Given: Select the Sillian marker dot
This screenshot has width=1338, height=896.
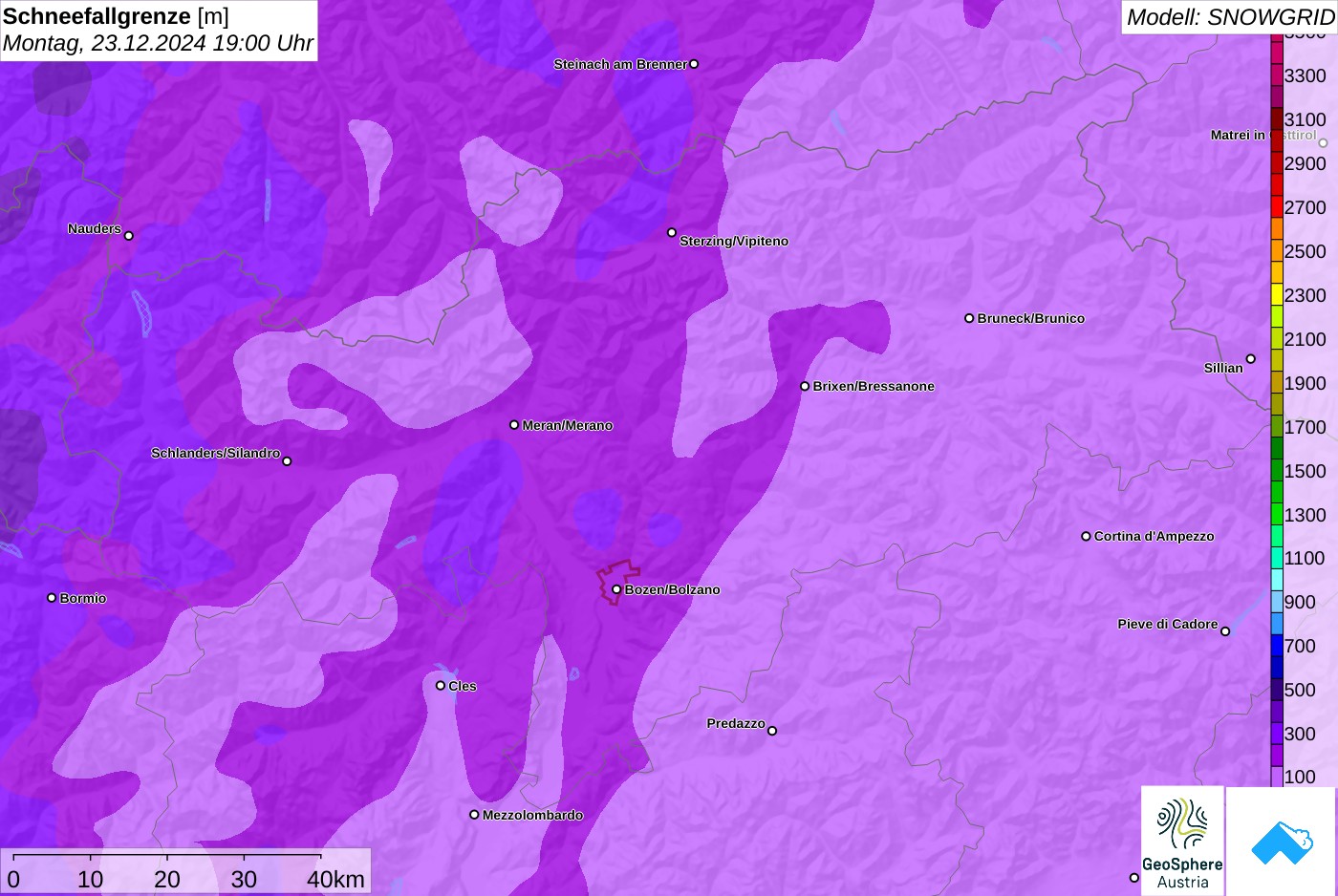Looking at the screenshot, I should (1251, 359).
